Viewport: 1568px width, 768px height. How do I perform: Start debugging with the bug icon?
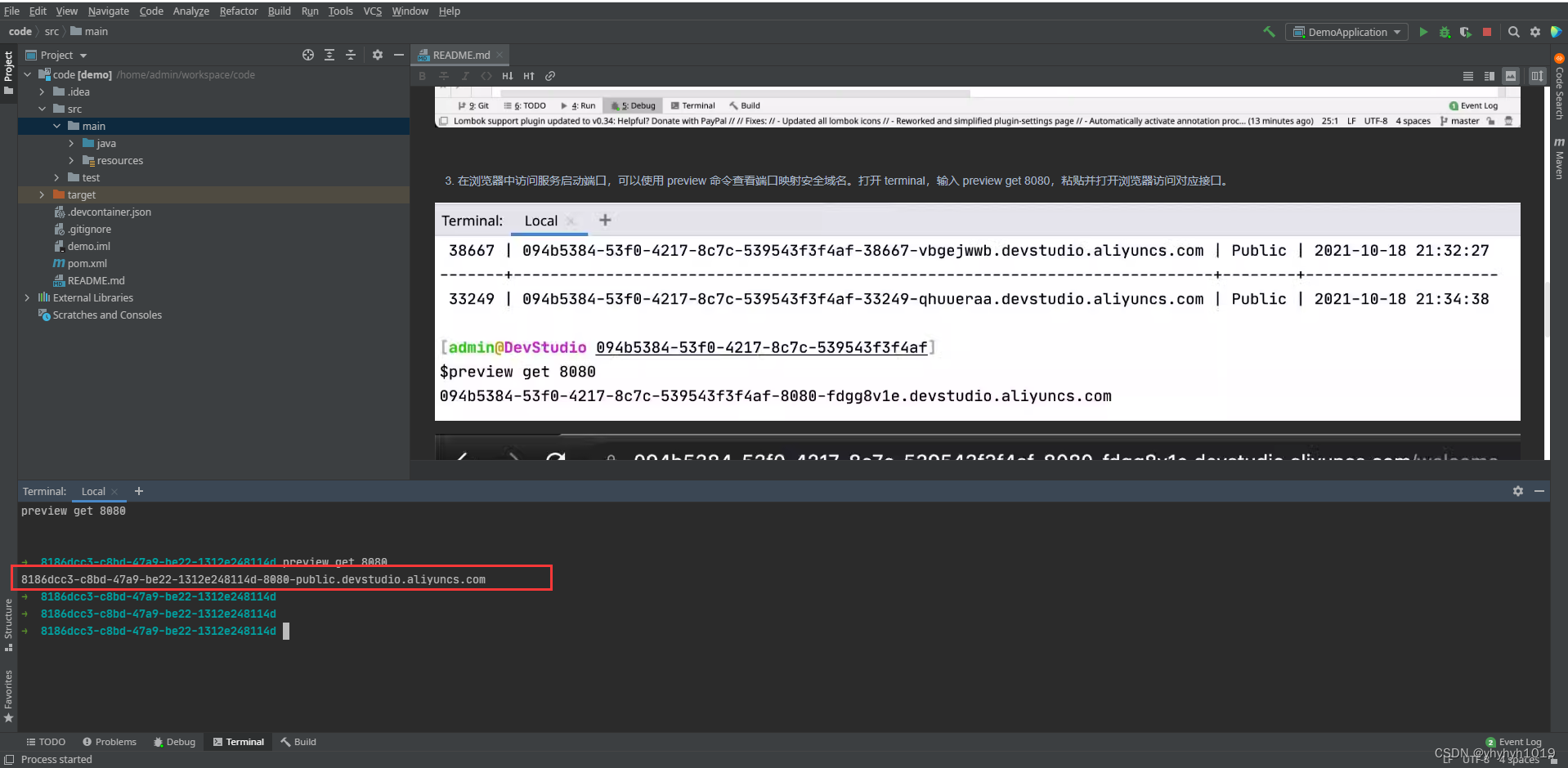[x=1445, y=31]
